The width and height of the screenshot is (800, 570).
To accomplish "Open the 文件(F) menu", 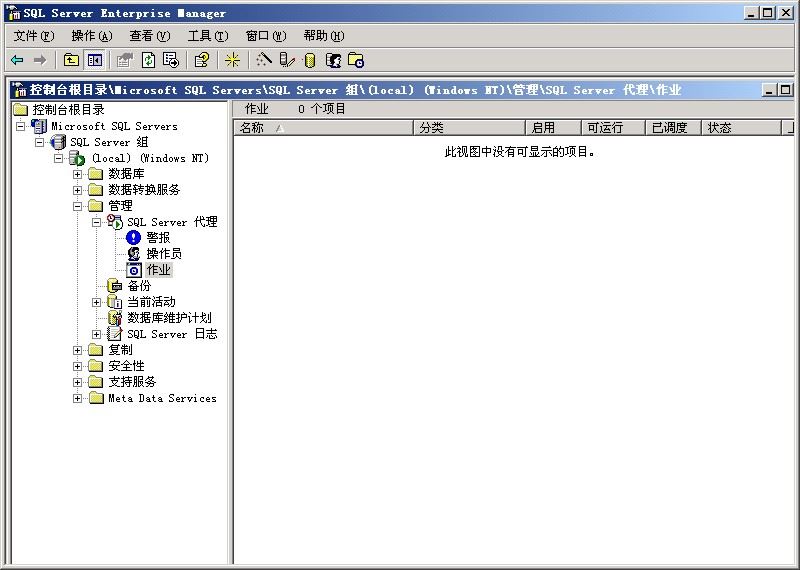I will [34, 36].
